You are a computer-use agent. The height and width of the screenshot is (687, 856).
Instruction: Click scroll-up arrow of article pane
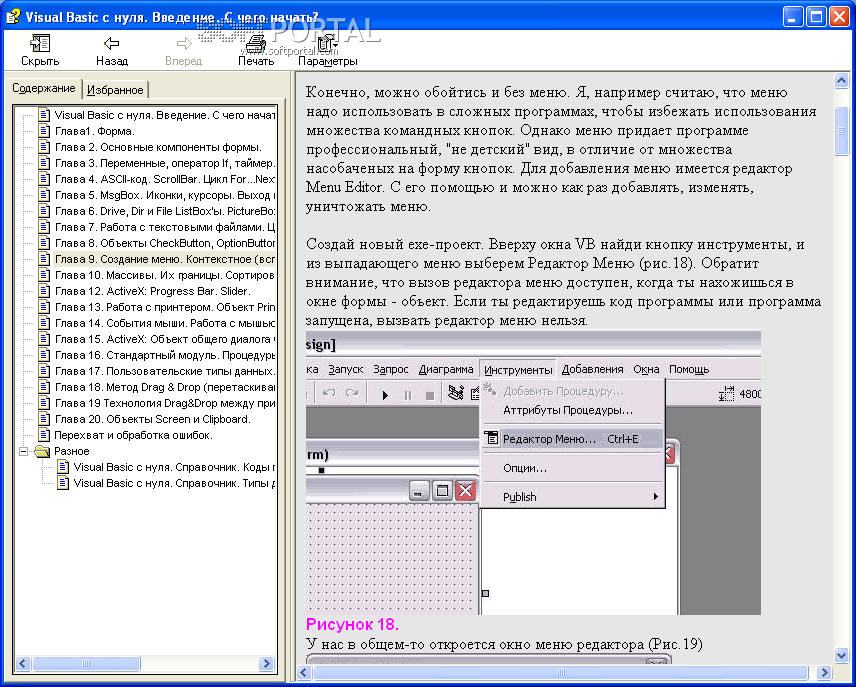841,81
